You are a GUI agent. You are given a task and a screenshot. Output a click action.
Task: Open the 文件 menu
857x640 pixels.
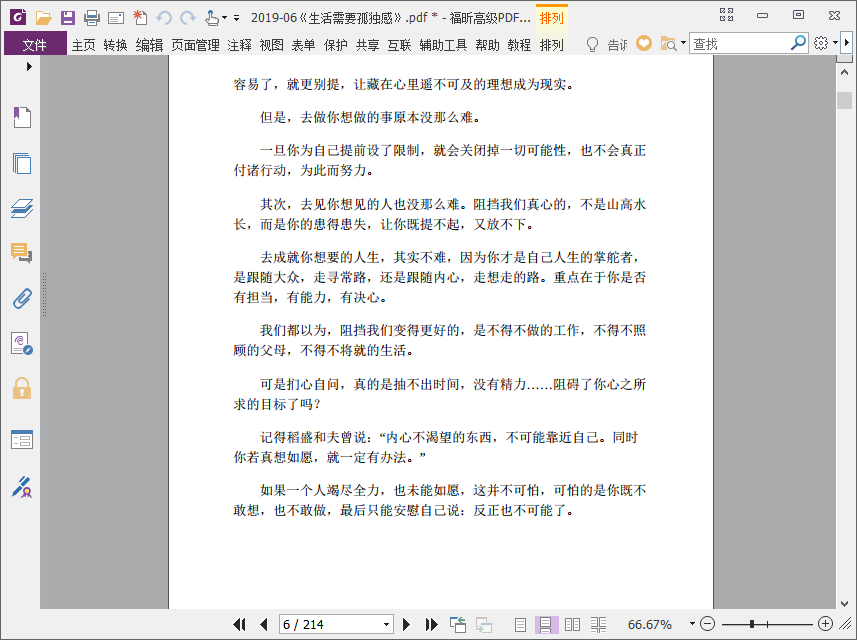(x=35, y=44)
